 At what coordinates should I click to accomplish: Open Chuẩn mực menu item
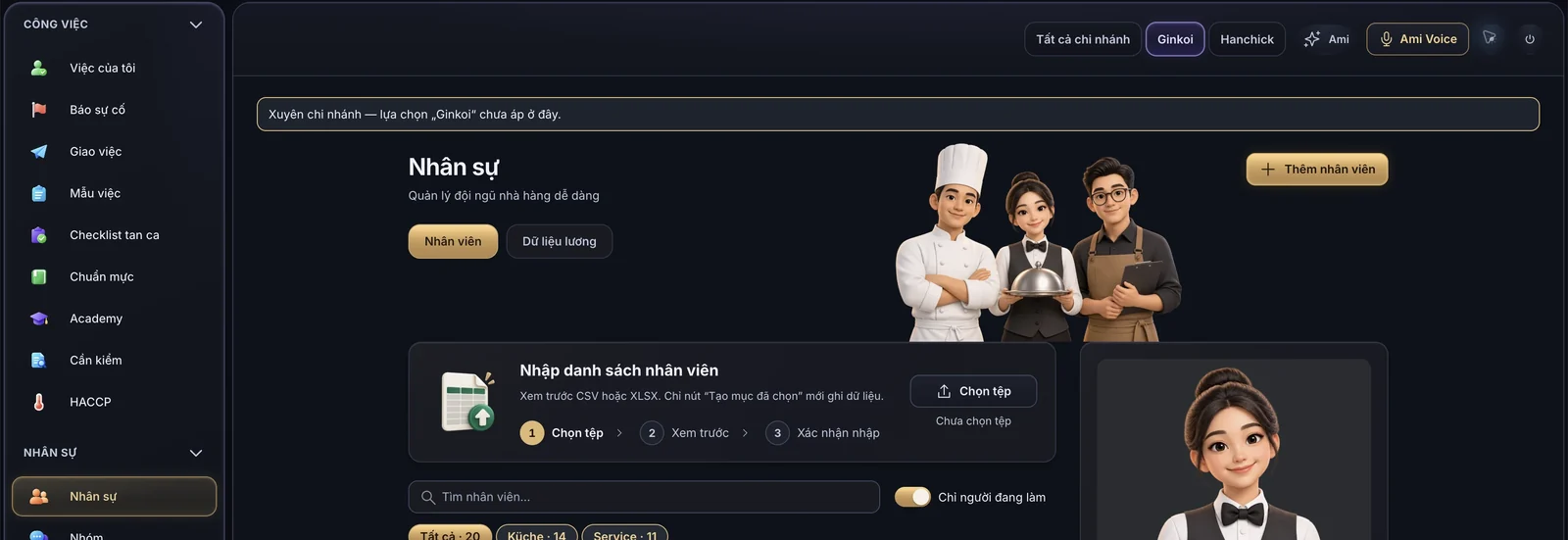click(114, 277)
